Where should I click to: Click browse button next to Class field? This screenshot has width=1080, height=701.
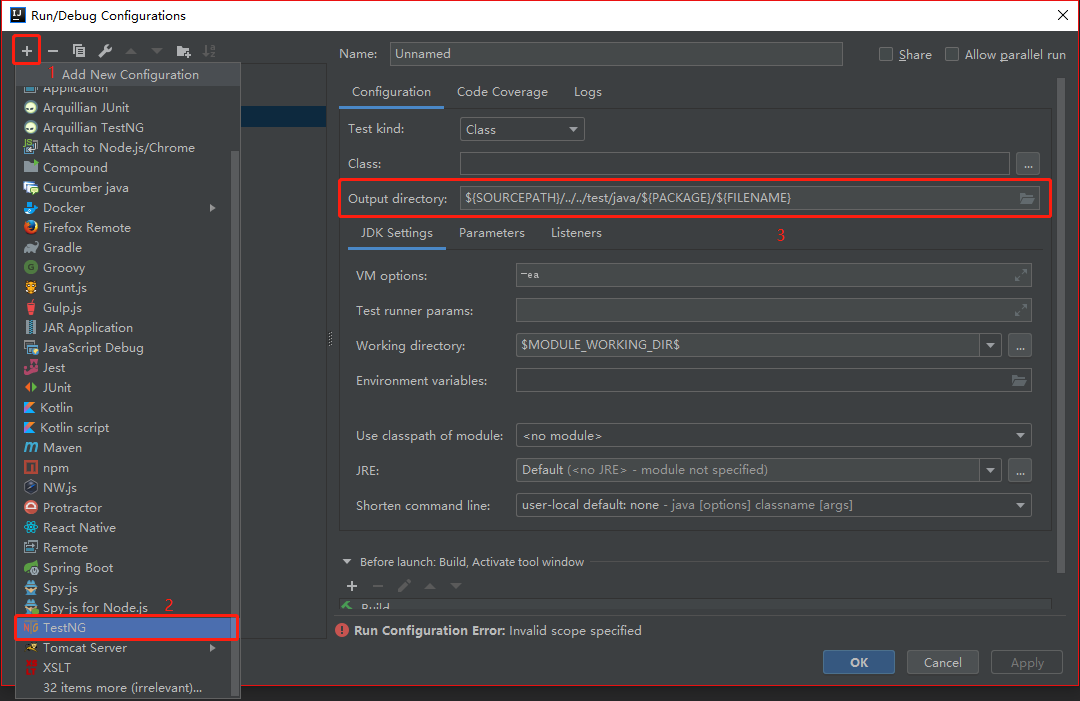tap(1028, 164)
